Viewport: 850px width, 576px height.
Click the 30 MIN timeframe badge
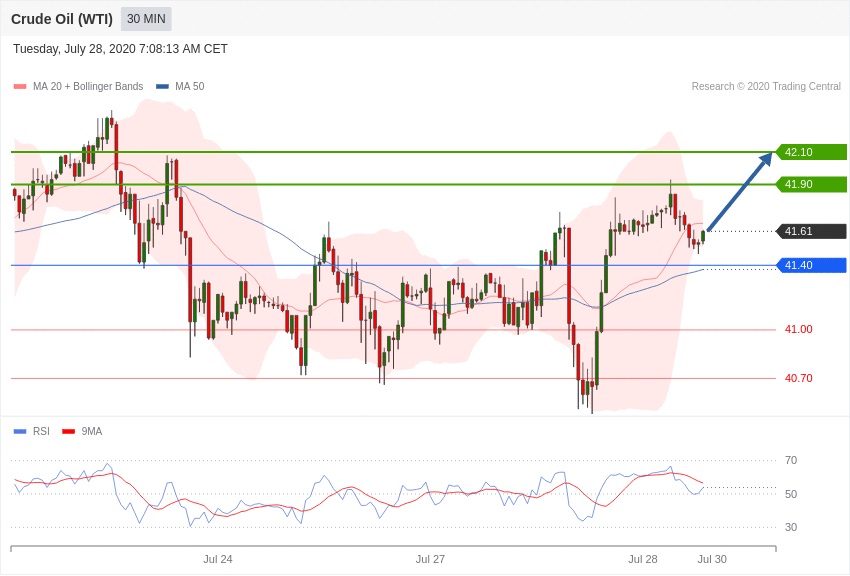click(146, 19)
